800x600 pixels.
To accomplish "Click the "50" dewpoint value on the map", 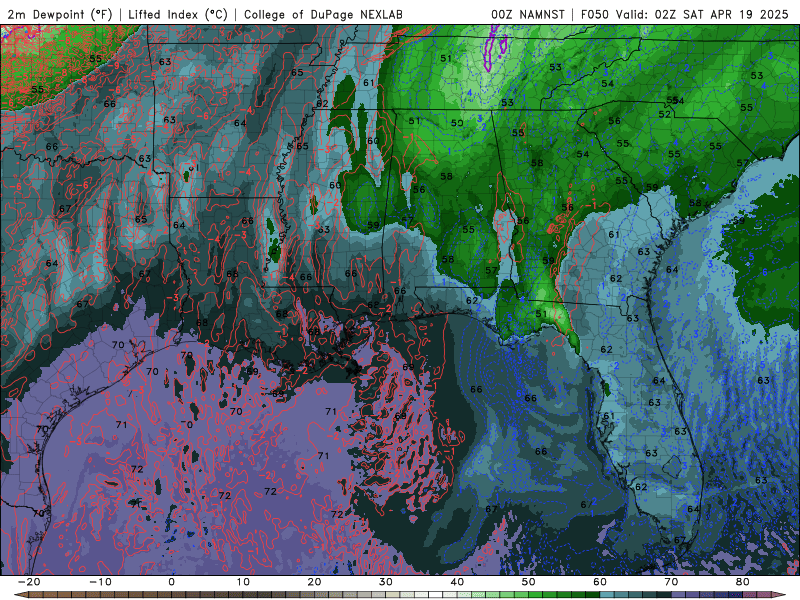I will [x=457, y=123].
